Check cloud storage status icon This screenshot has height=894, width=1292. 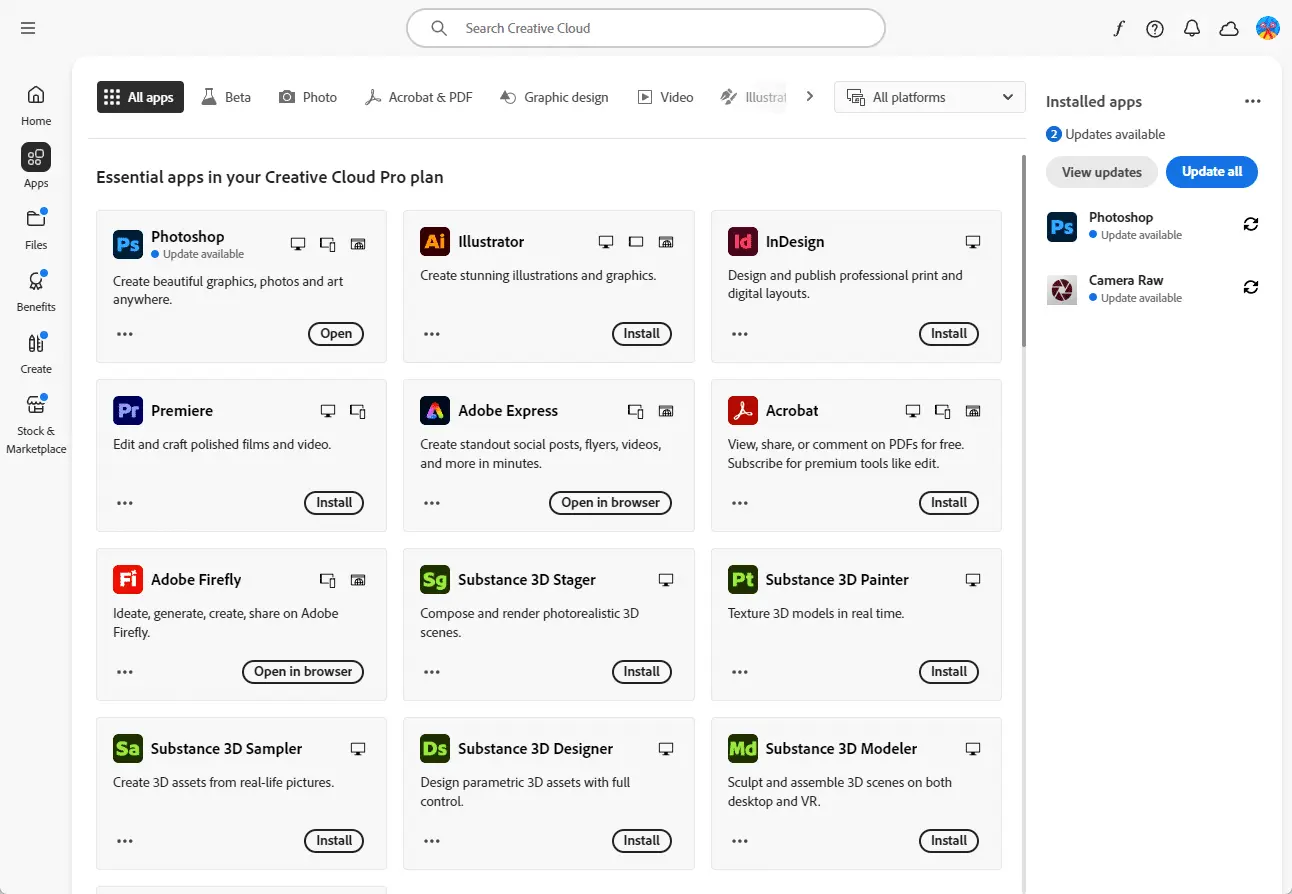click(1228, 28)
